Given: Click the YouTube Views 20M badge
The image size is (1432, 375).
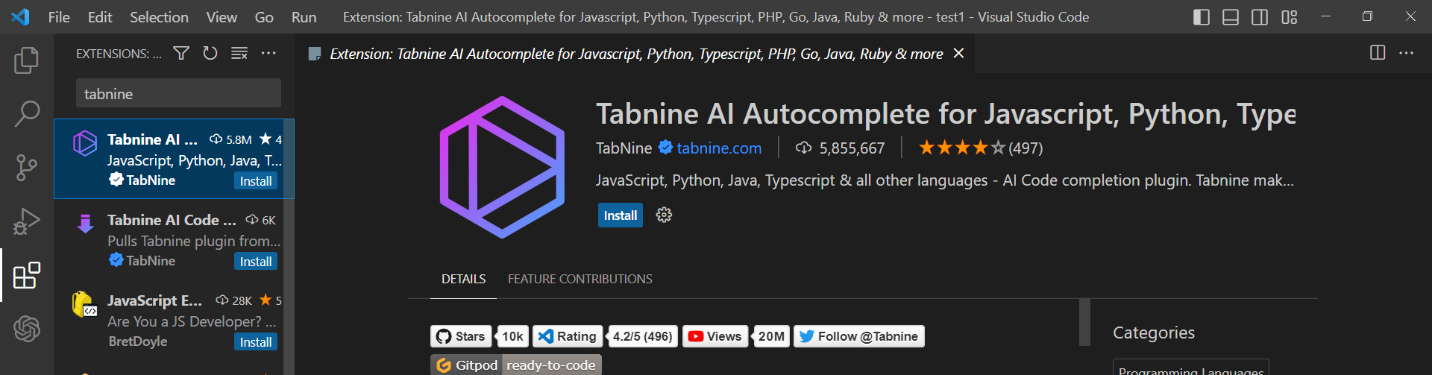Looking at the screenshot, I should pyautogui.click(x=736, y=336).
